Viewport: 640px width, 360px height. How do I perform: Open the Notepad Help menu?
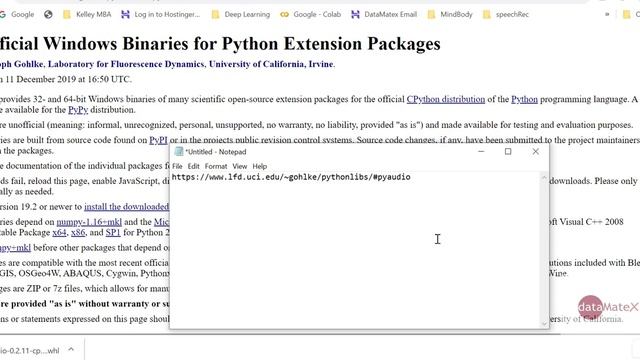tap(260, 166)
